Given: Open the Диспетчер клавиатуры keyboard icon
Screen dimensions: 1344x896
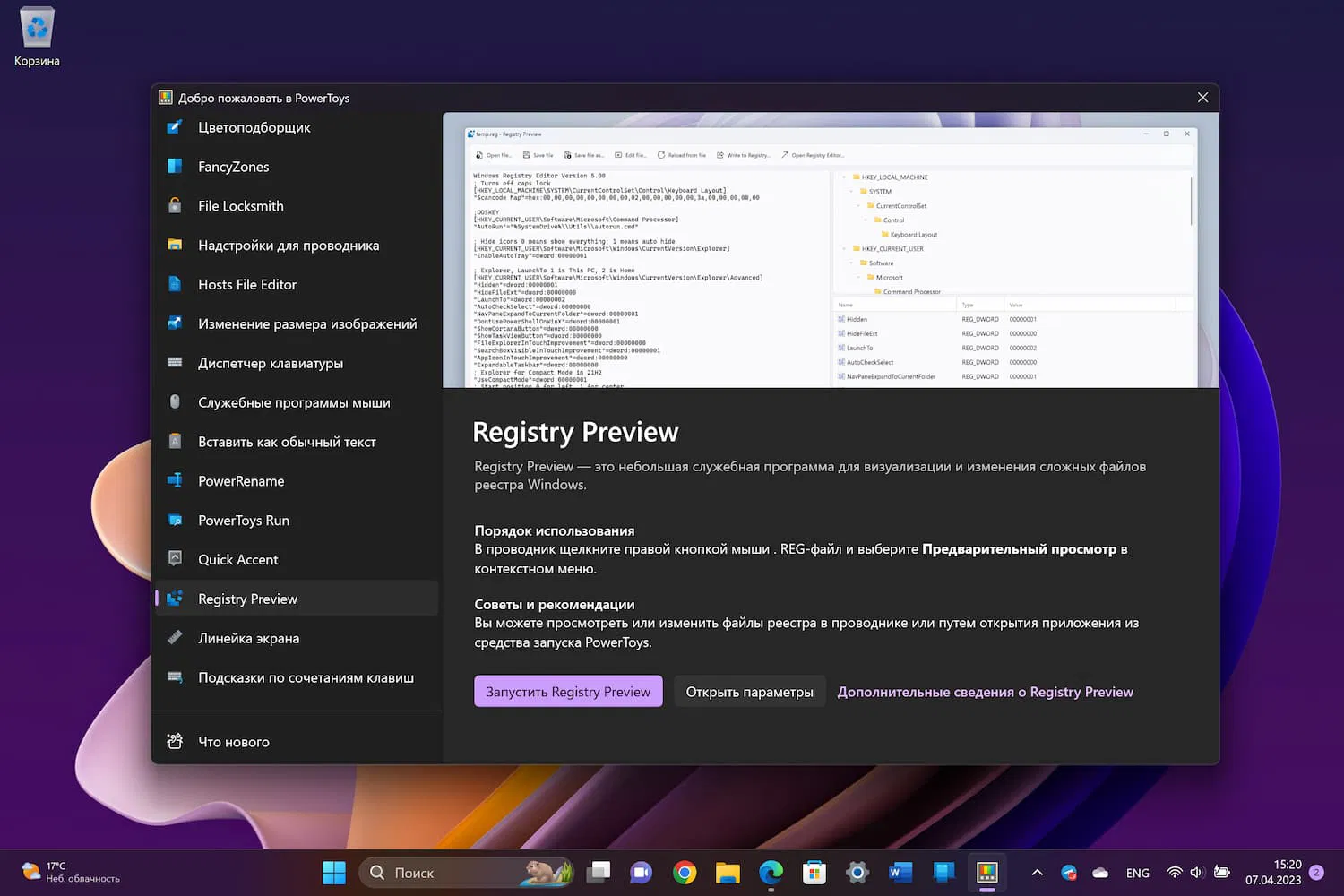Looking at the screenshot, I should tap(175, 363).
